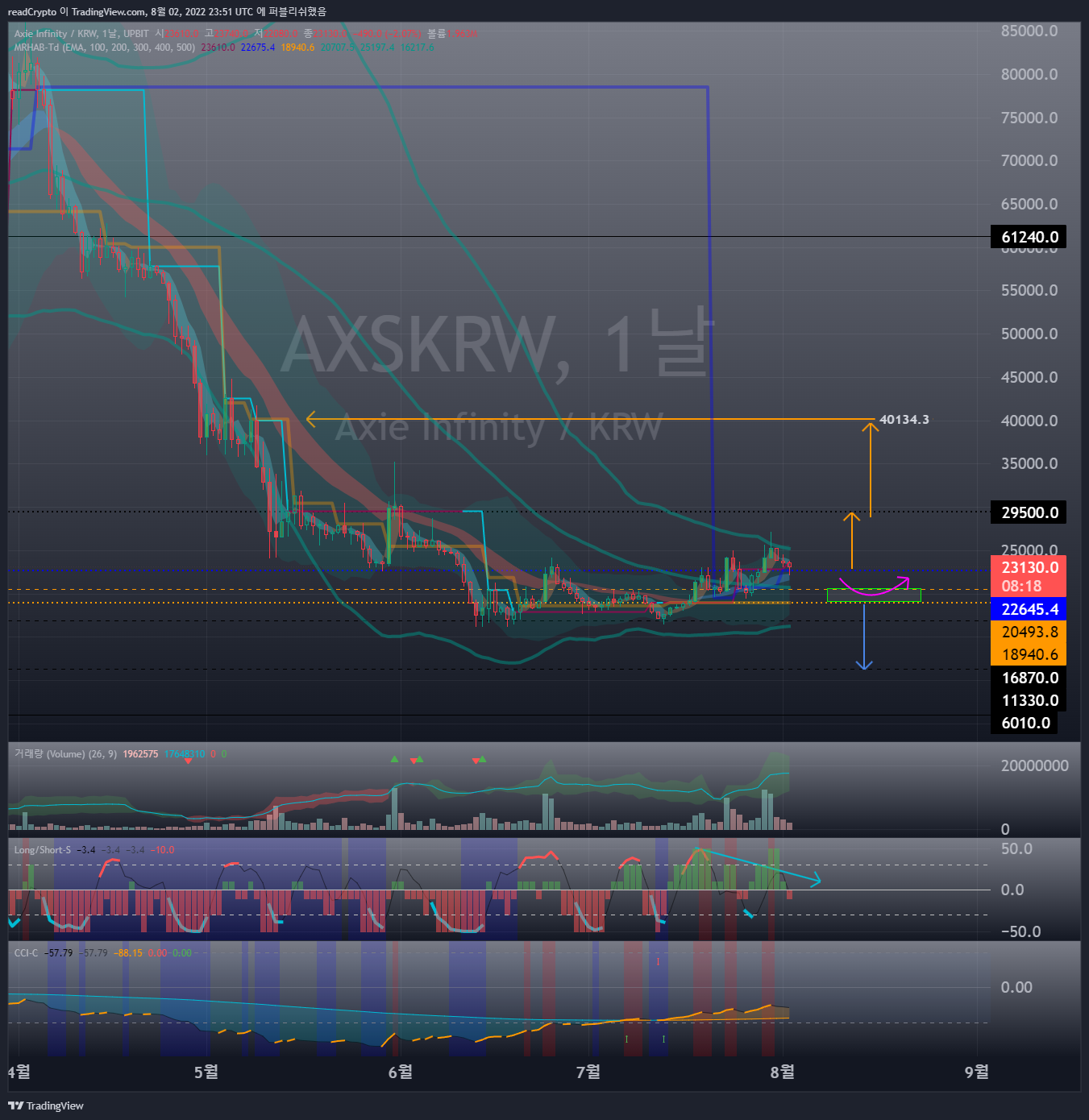Click the 5월 label on time axis
This screenshot has height=1120, width=1089.
[206, 1072]
